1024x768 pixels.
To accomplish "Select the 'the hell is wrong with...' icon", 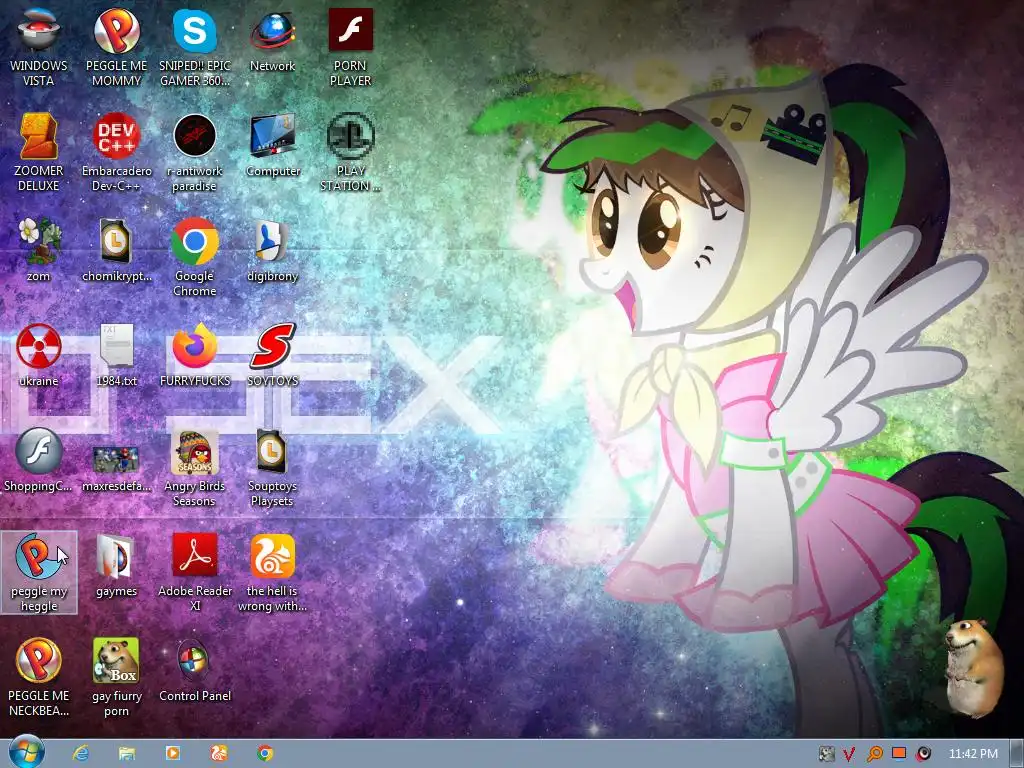I will coord(272,573).
